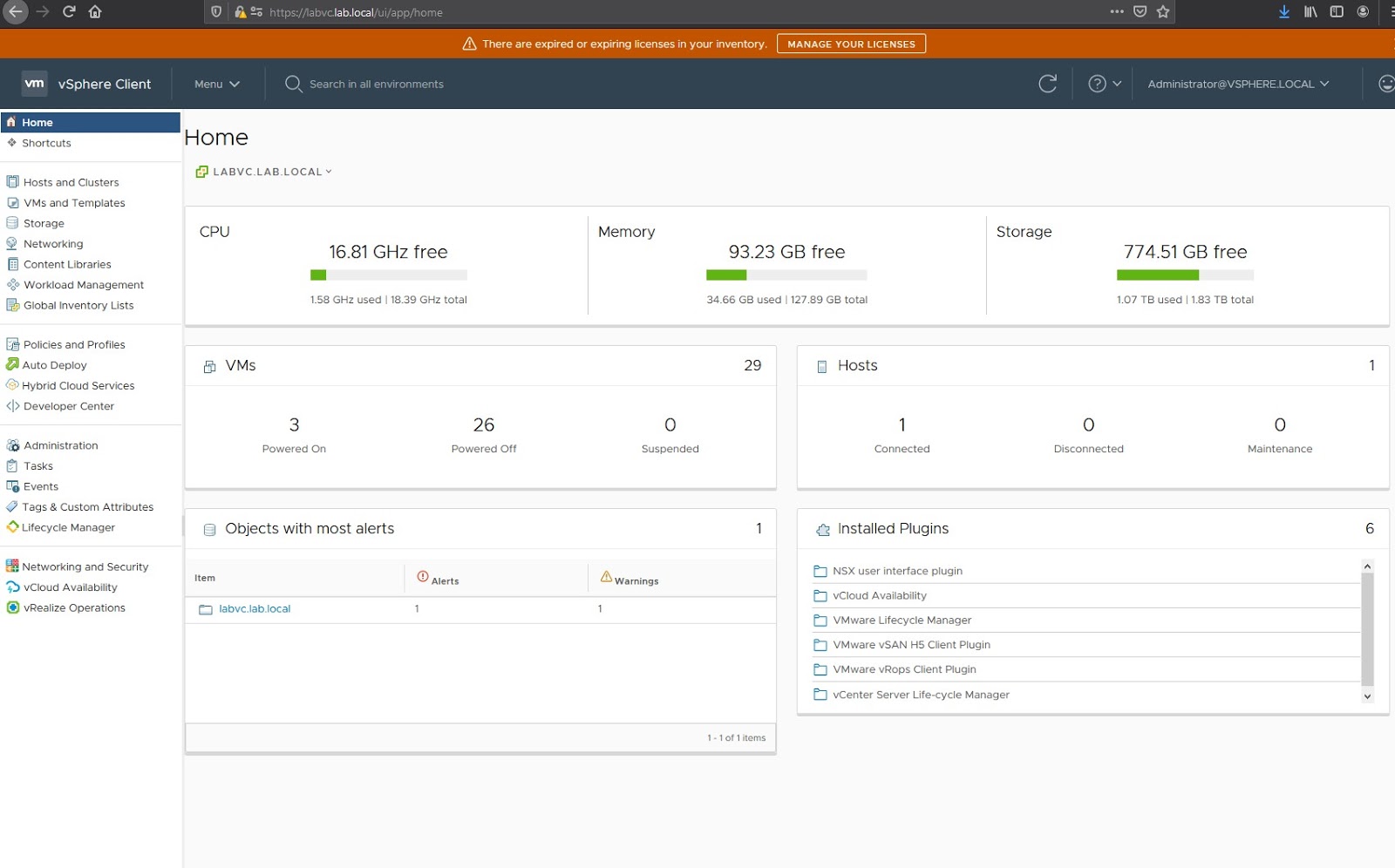Viewport: 1395px width, 868px height.
Task: Open Global Inventory Lists
Action: [78, 305]
